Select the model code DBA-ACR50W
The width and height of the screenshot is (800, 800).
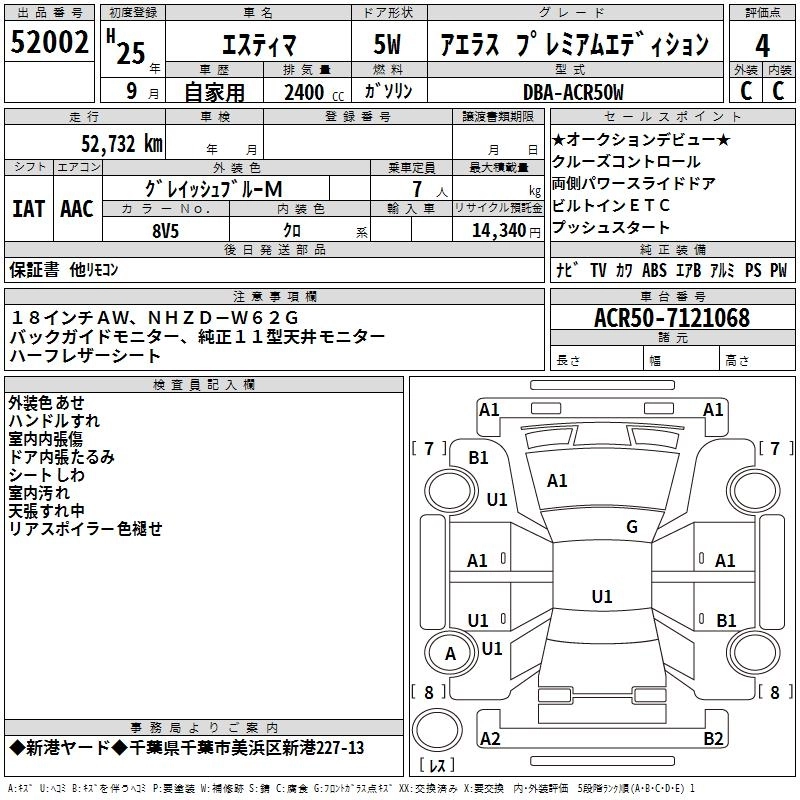pyautogui.click(x=573, y=92)
